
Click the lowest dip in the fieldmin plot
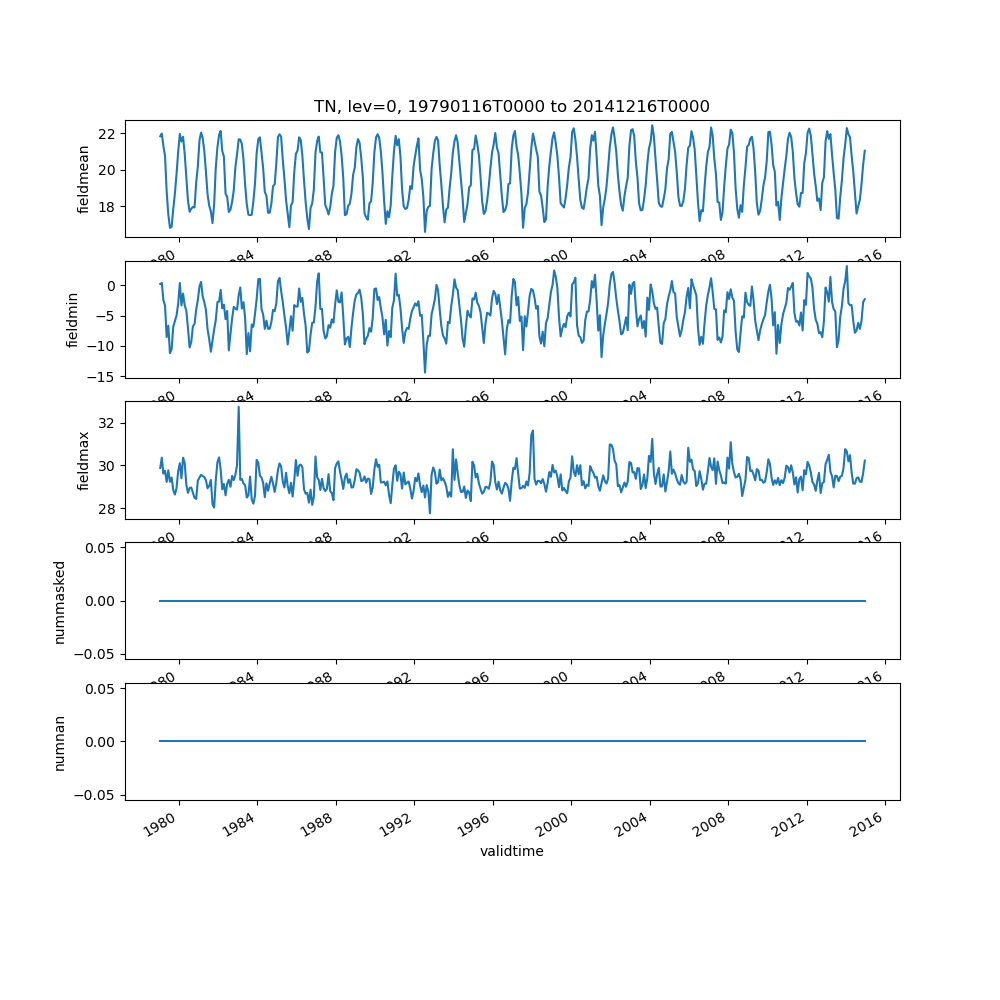425,371
